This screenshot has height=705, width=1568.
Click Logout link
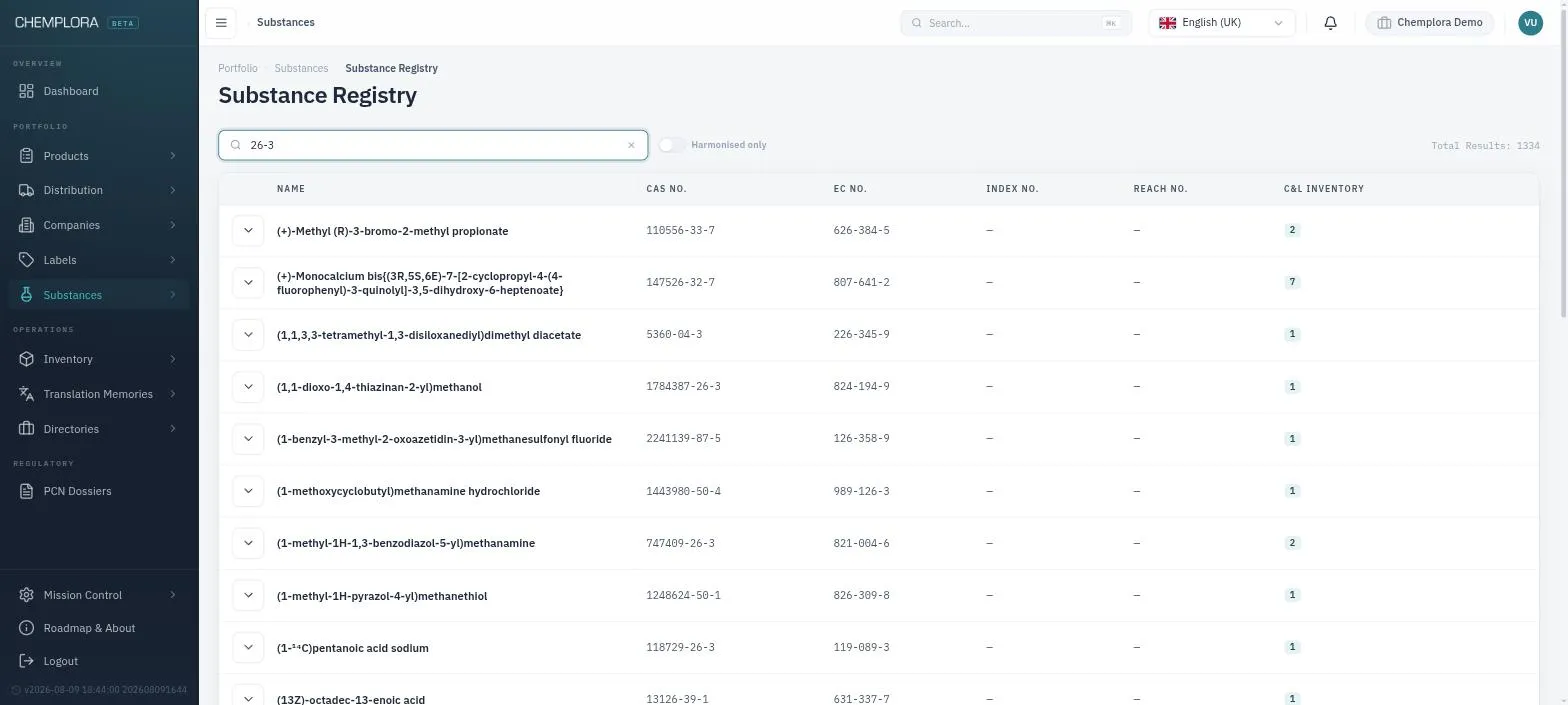99,661
